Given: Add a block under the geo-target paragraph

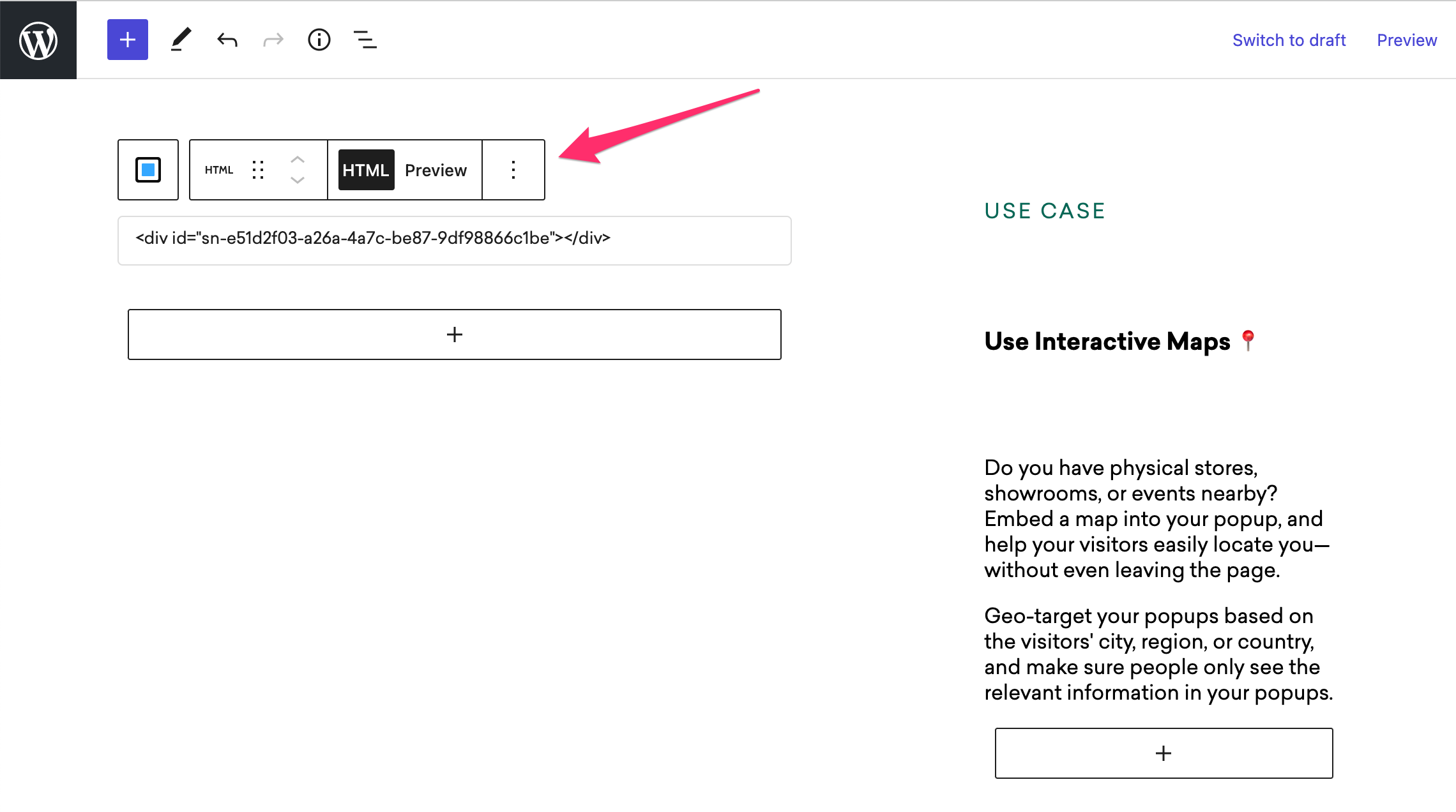Looking at the screenshot, I should 1164,753.
